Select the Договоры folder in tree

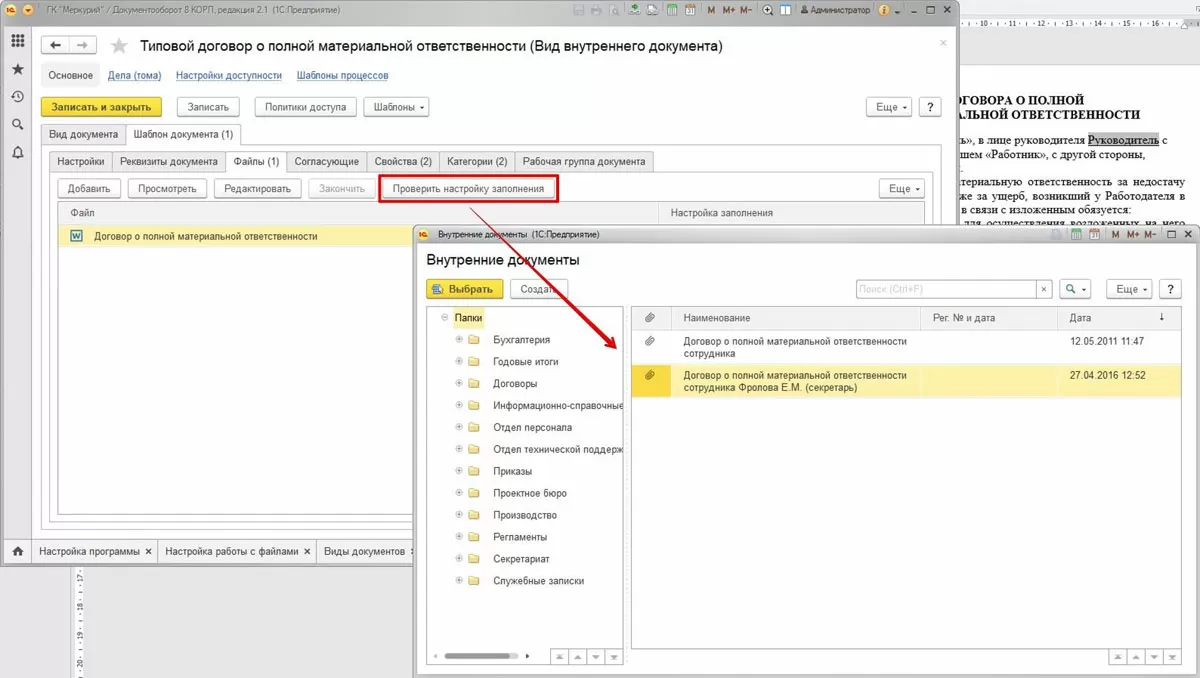(514, 384)
